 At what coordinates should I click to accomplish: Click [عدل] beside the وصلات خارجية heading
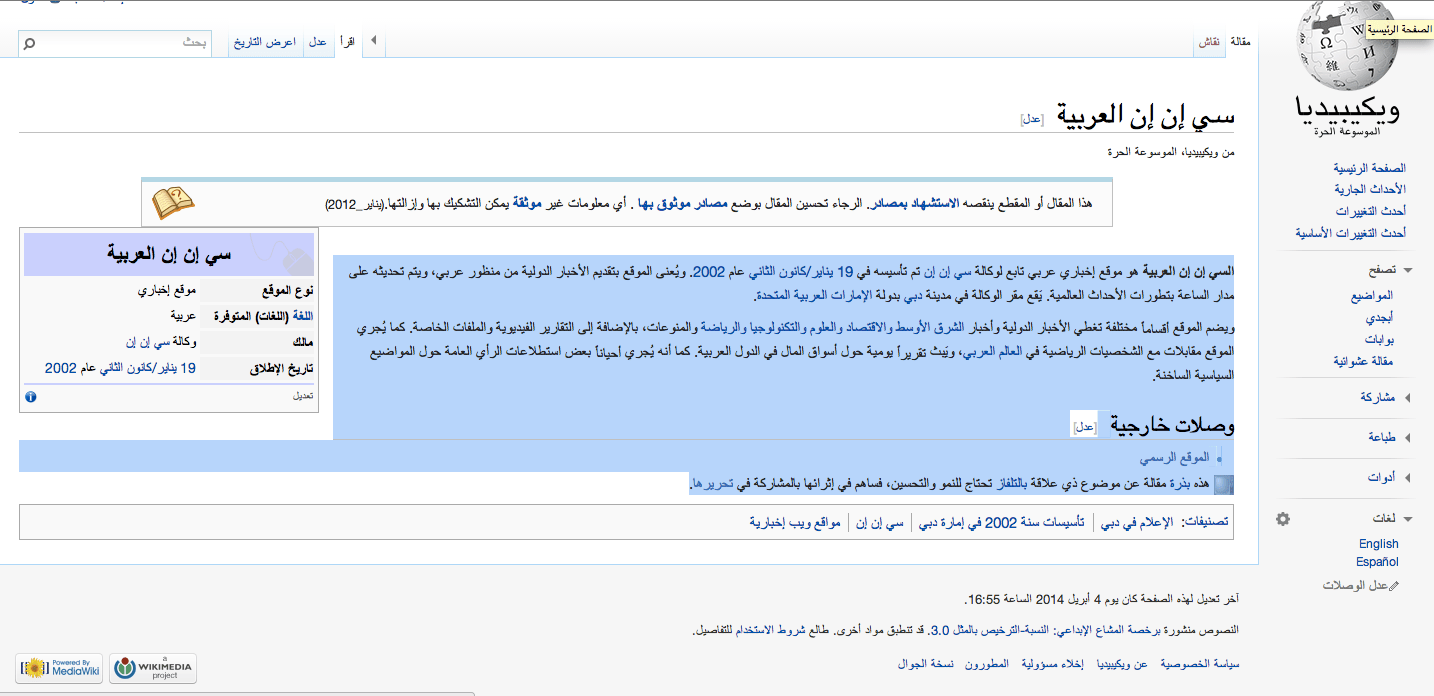(x=1085, y=427)
